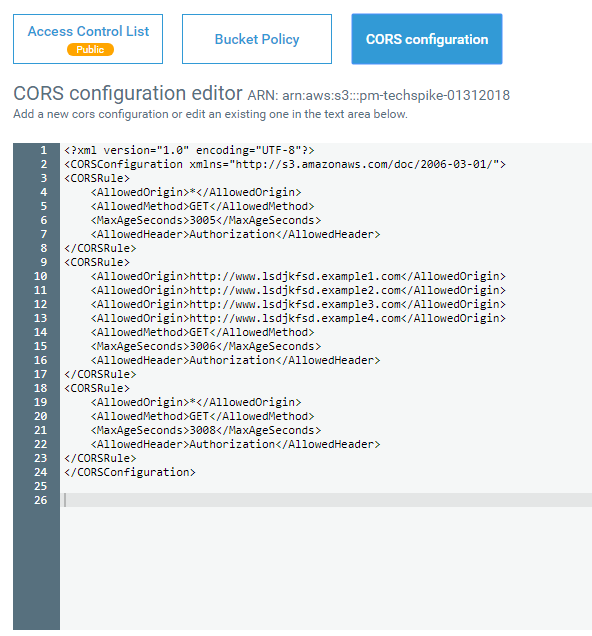Place cursor on empty line 26
This screenshot has width=592, height=636.
pyautogui.click(x=326, y=500)
